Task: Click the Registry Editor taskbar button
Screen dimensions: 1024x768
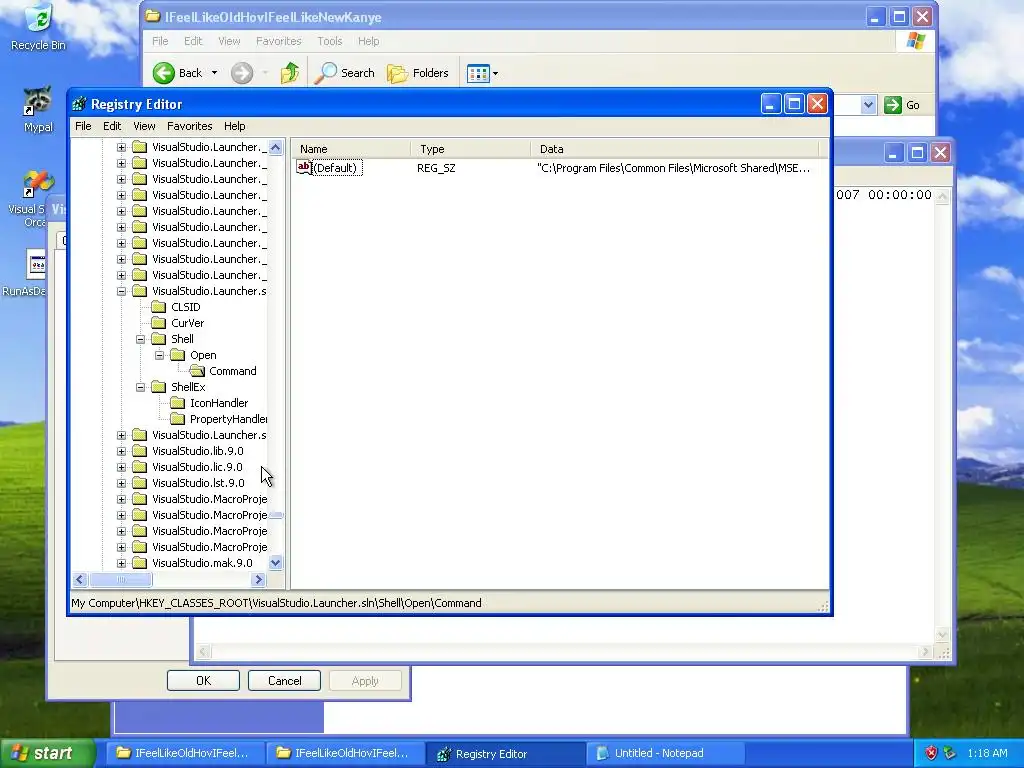Action: [505, 754]
